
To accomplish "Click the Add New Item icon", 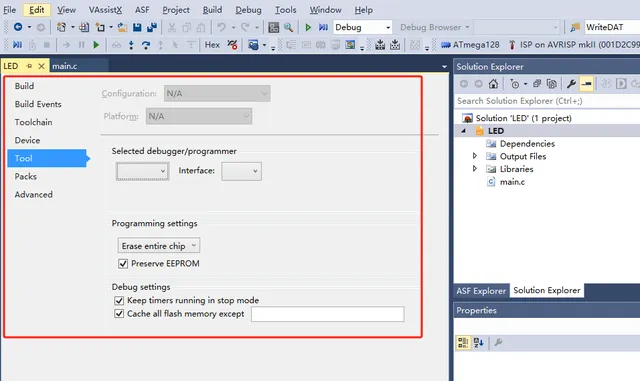I will click(x=100, y=27).
